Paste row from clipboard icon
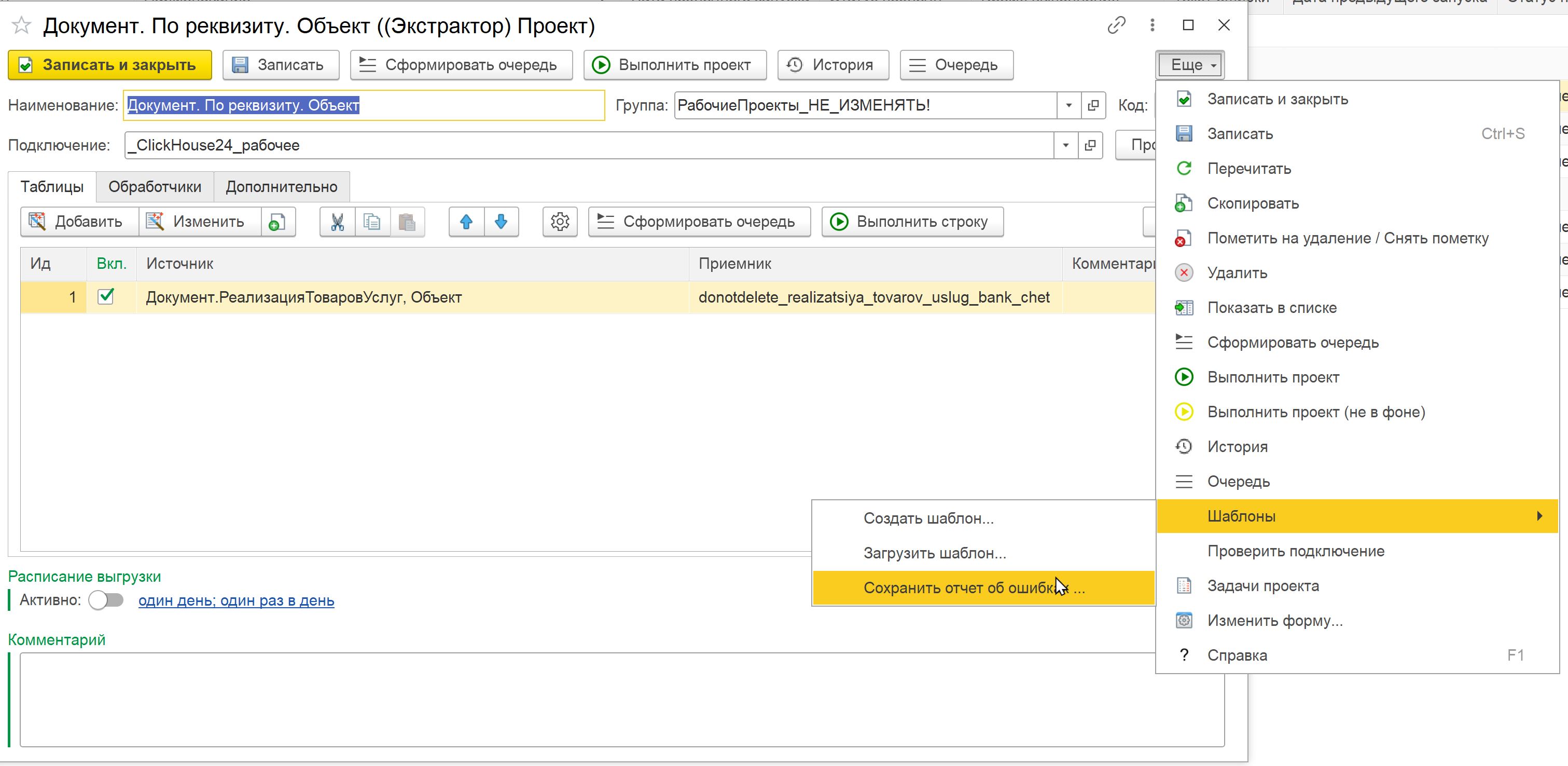Screen dimensions: 1568x766 [407, 222]
